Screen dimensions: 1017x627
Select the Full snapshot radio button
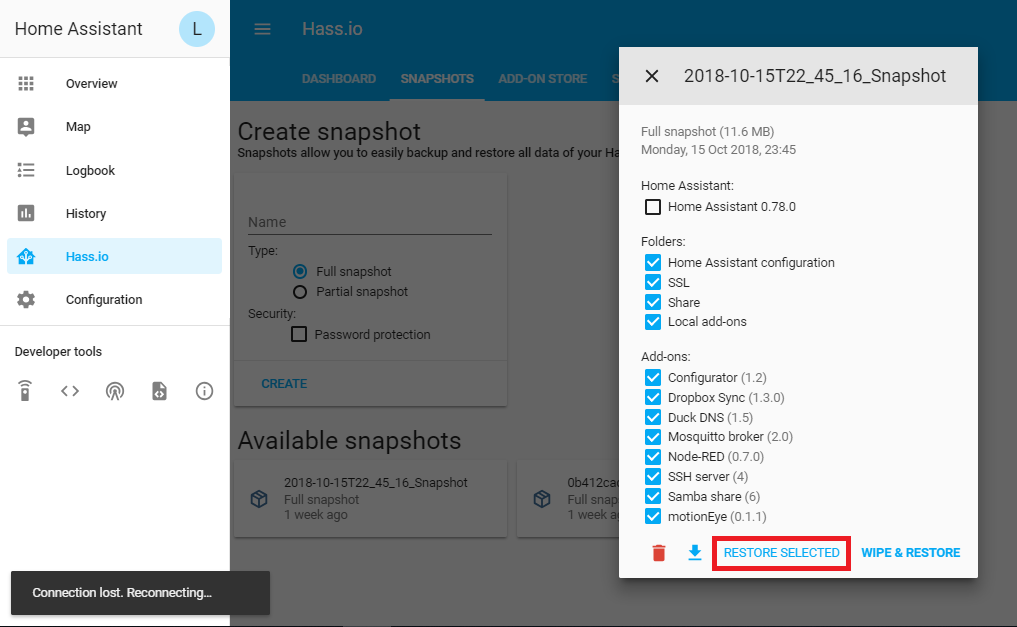300,271
